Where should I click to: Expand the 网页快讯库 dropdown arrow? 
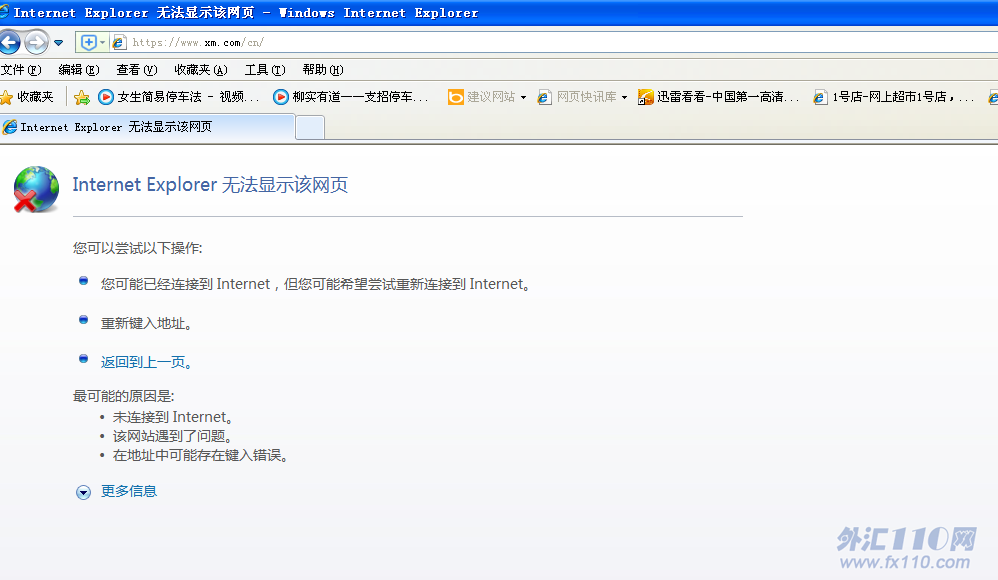624,97
